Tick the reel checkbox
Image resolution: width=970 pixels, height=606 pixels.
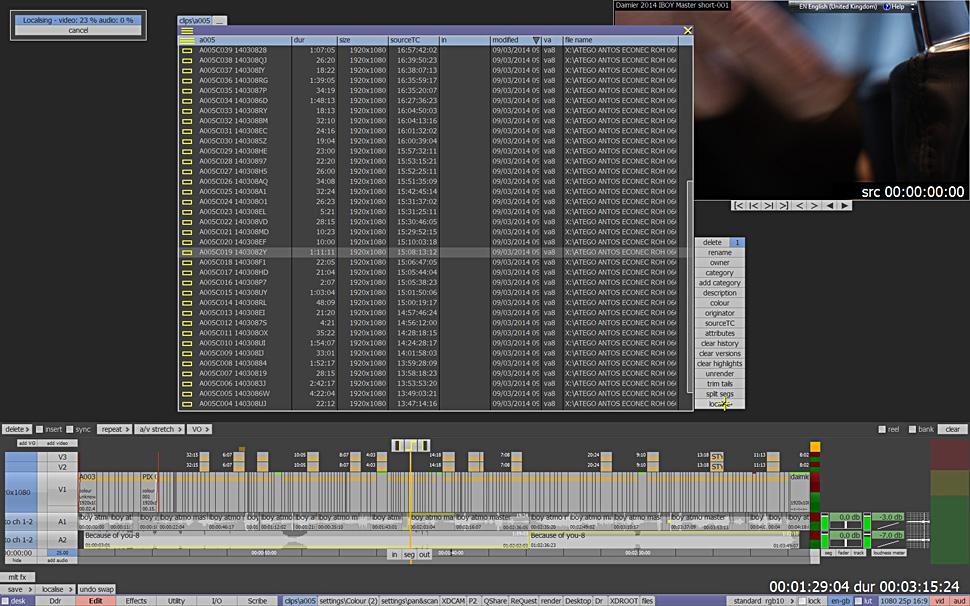coord(882,429)
